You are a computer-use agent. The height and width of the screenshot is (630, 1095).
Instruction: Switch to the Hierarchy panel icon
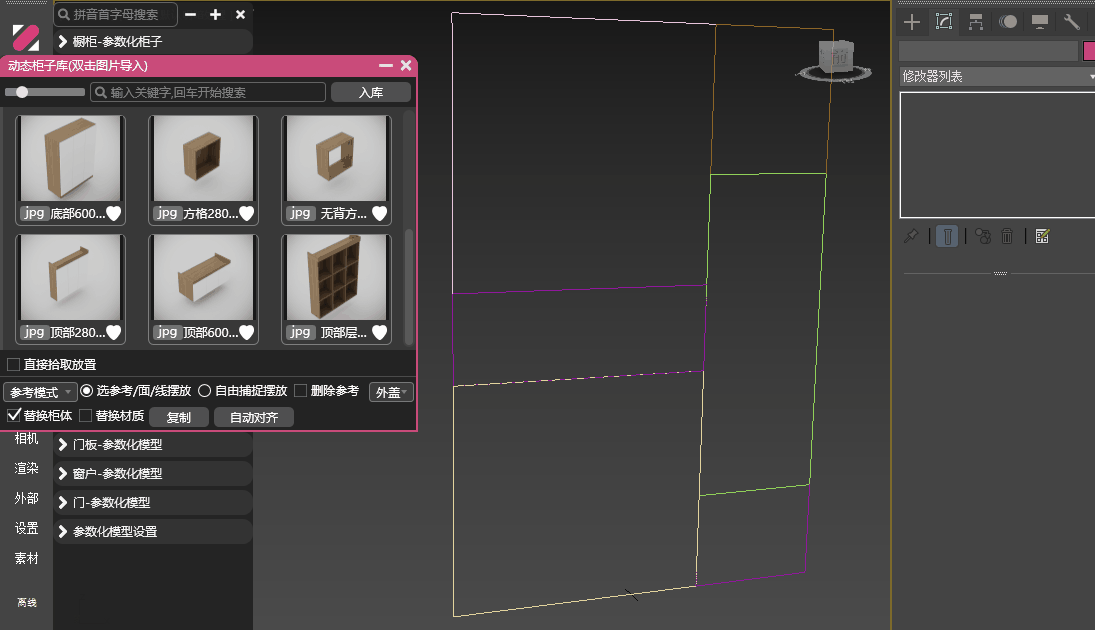pos(975,22)
